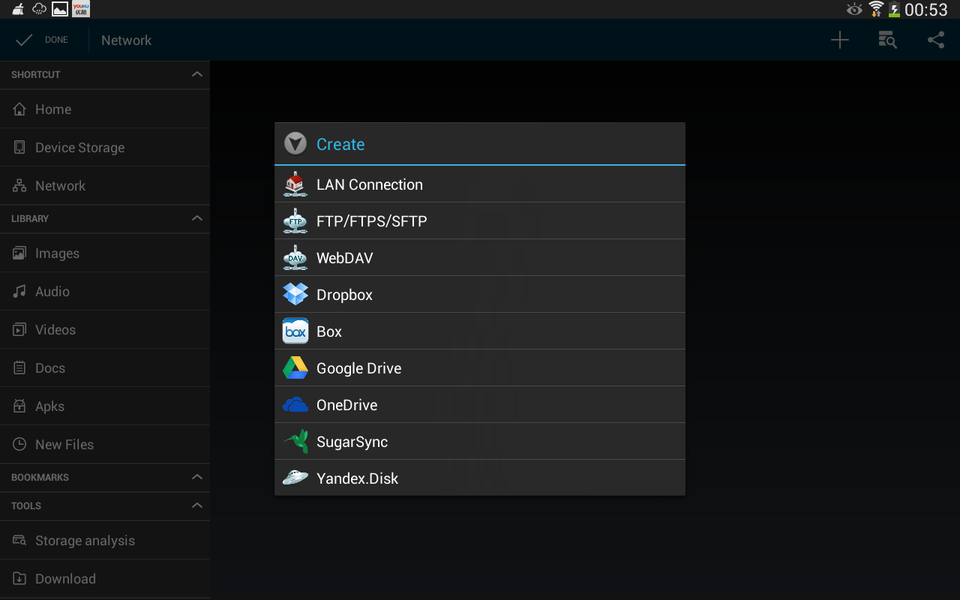The width and height of the screenshot is (960, 600).
Task: Open the search panel from the toolbar
Action: pos(887,40)
